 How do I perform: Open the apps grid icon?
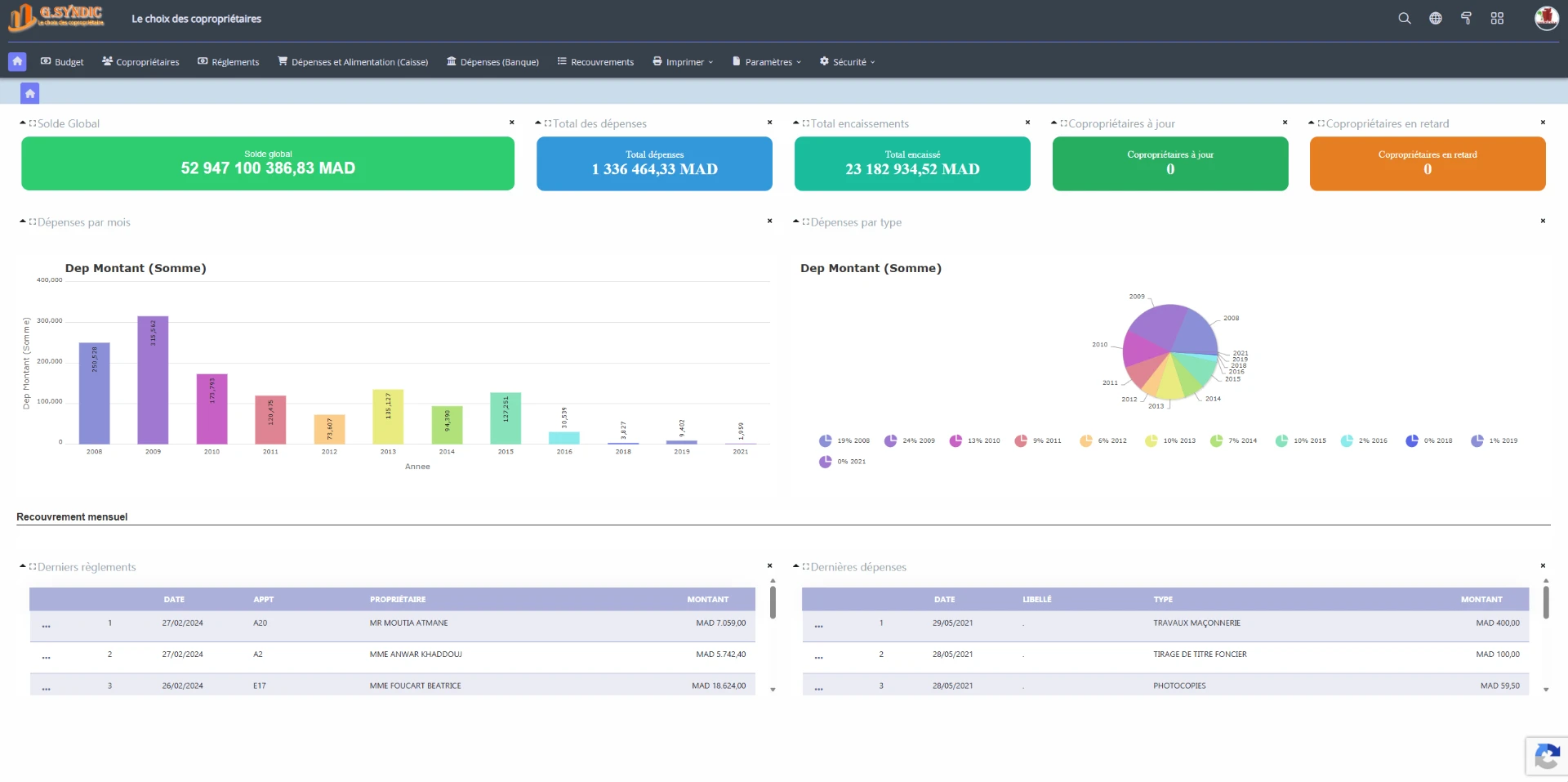1497,18
